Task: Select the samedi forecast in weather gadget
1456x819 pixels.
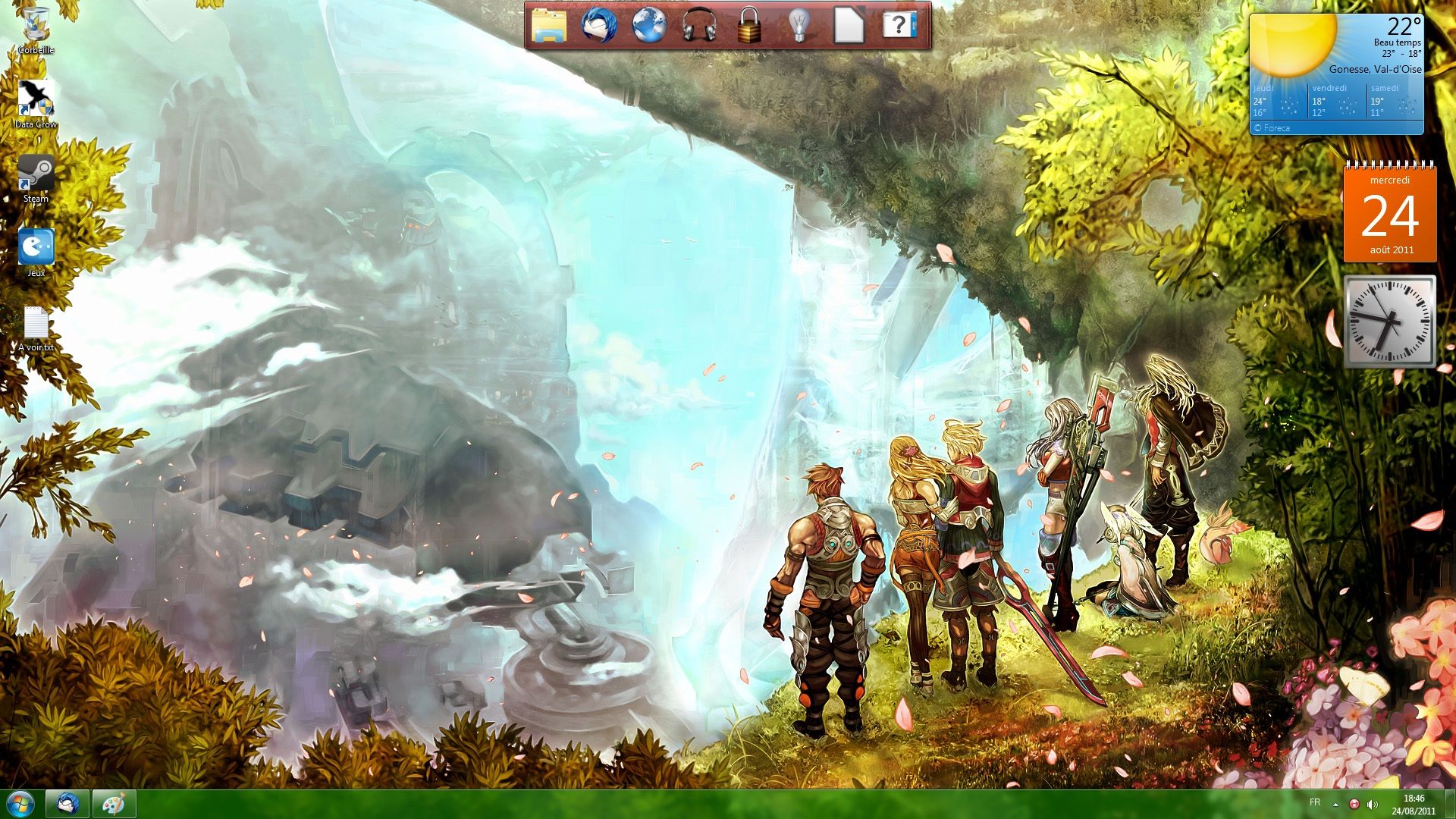Action: tap(1395, 100)
